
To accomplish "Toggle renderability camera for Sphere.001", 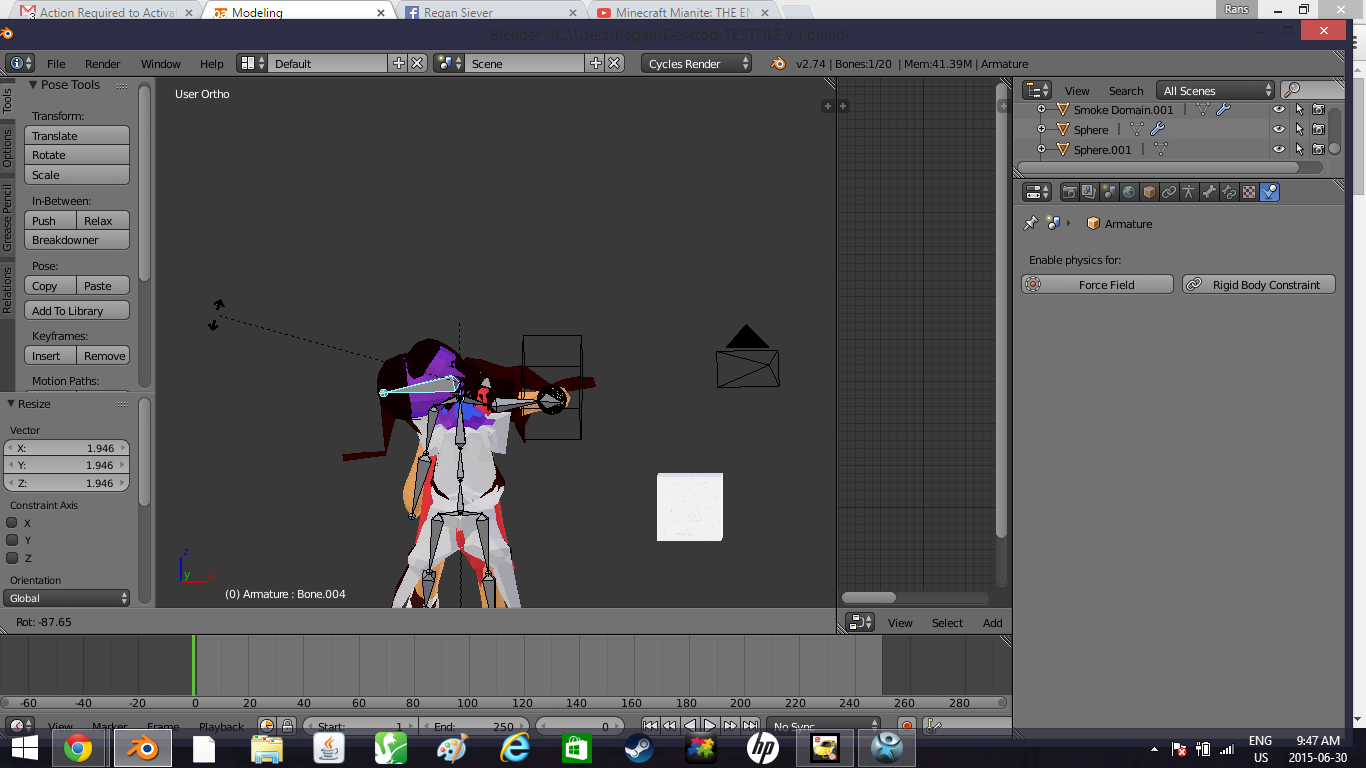I will 1318,149.
